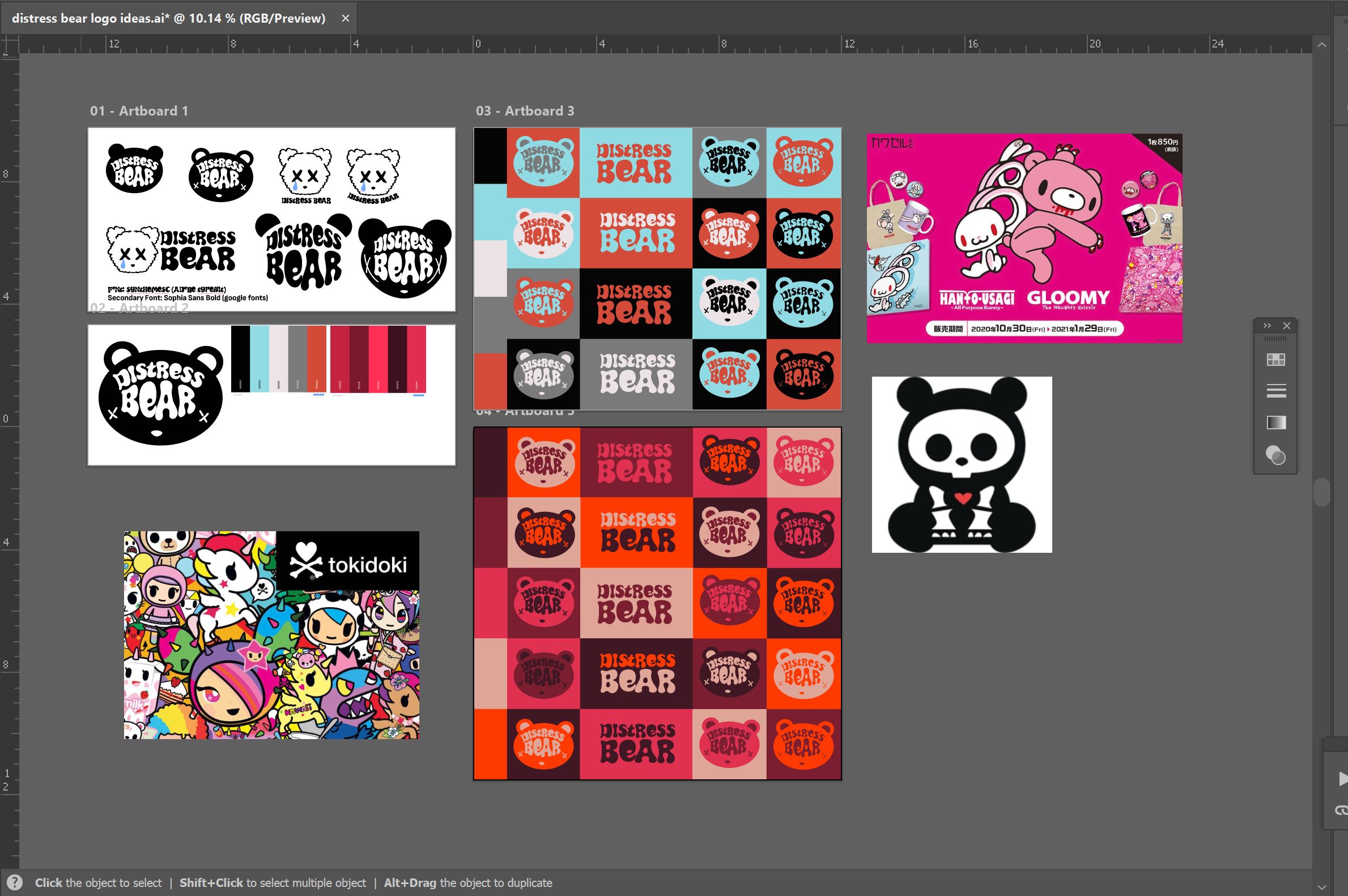Close the floating icon panel dock
The width and height of the screenshot is (1348, 896).
click(x=1286, y=326)
